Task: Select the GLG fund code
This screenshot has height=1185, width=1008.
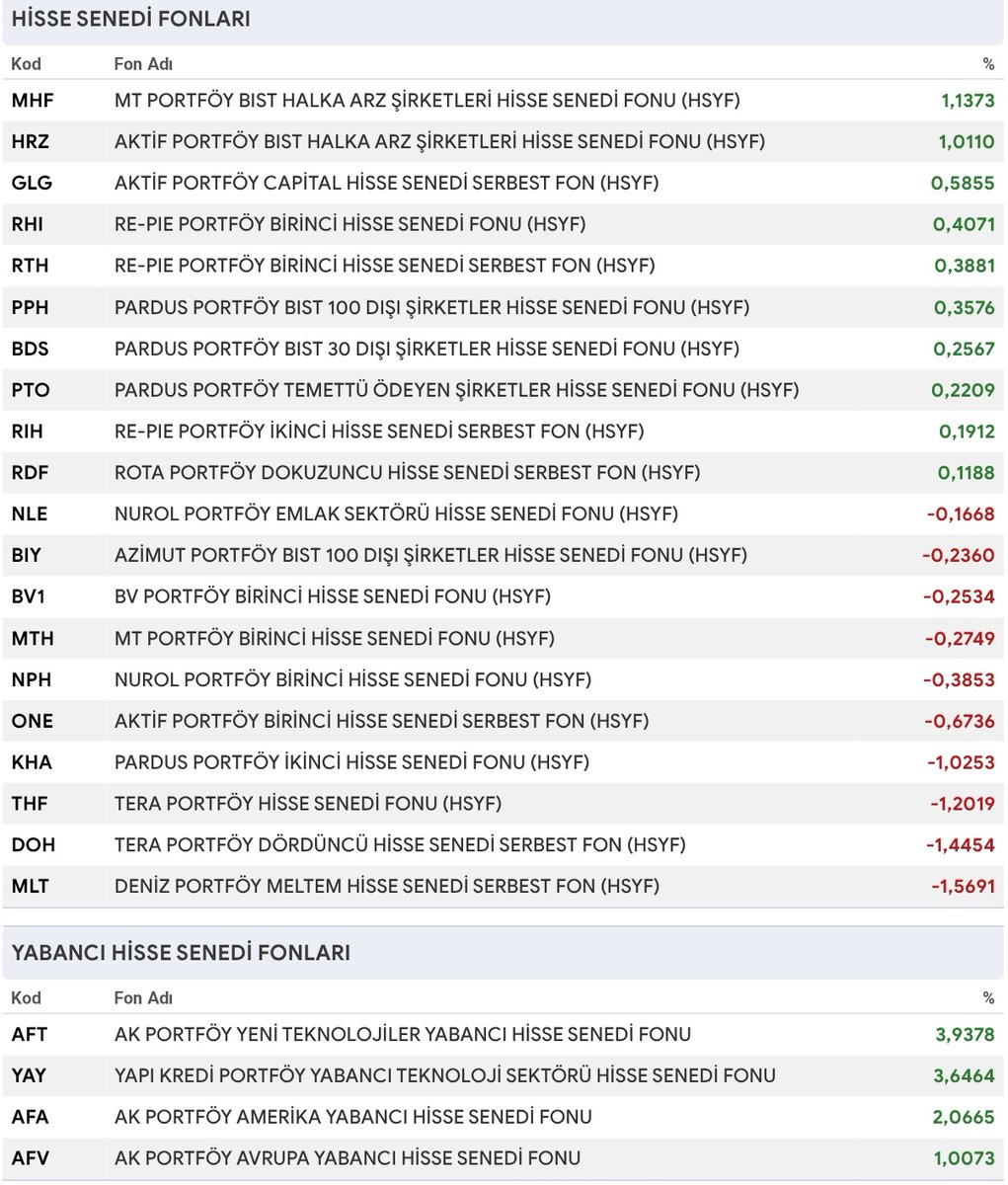Action: pos(33,184)
